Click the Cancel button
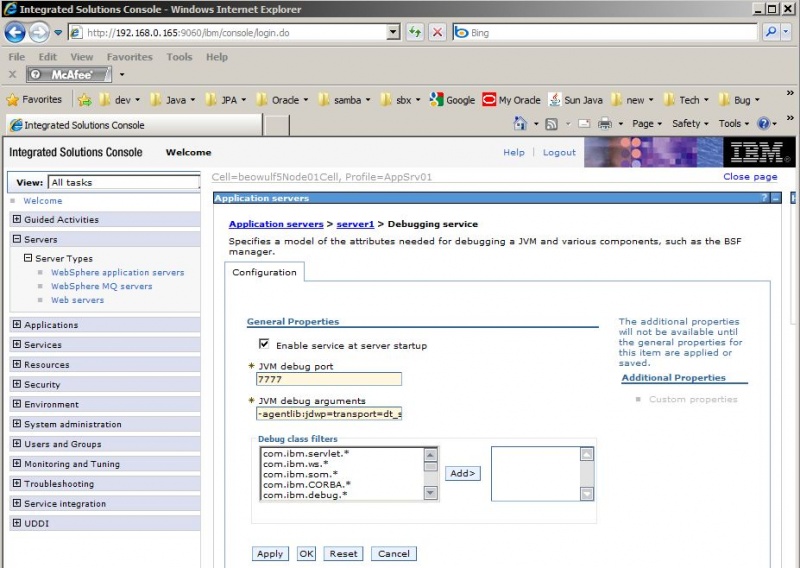This screenshot has height=568, width=800. pyautogui.click(x=393, y=554)
